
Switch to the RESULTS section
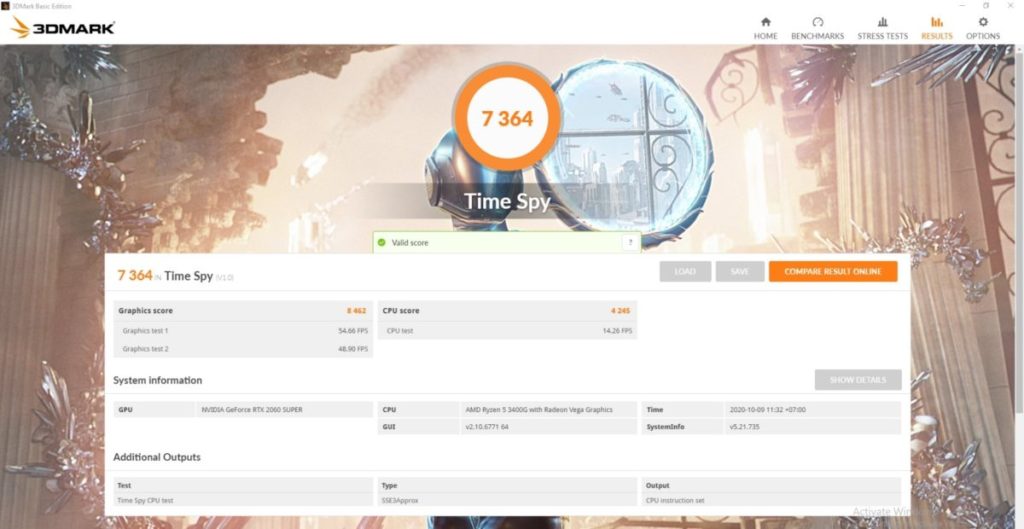point(936,29)
